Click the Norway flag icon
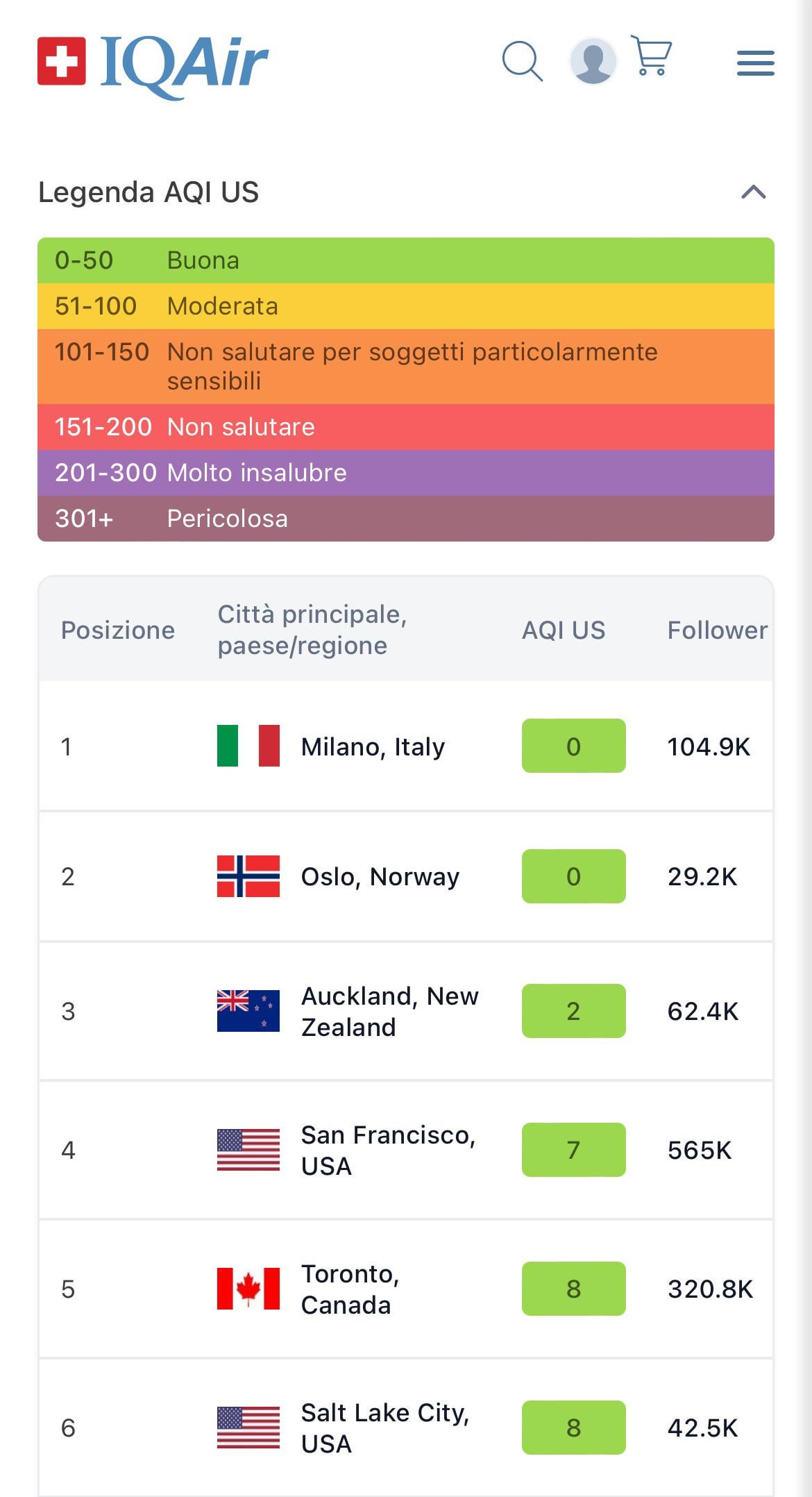 [248, 876]
